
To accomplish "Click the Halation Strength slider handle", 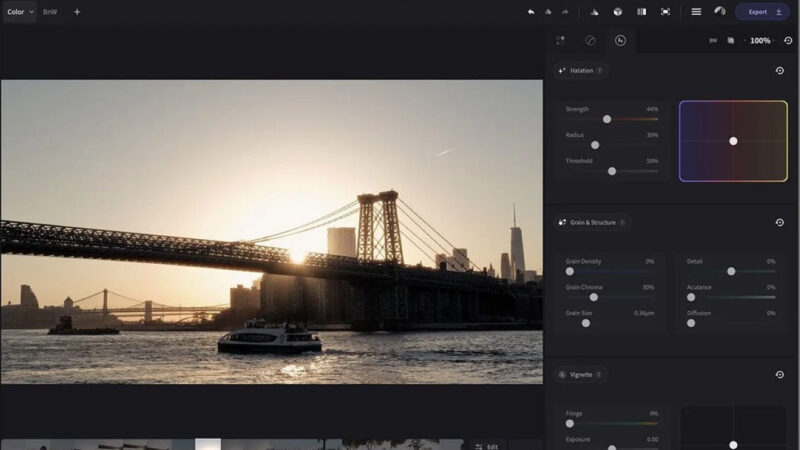I will [607, 119].
